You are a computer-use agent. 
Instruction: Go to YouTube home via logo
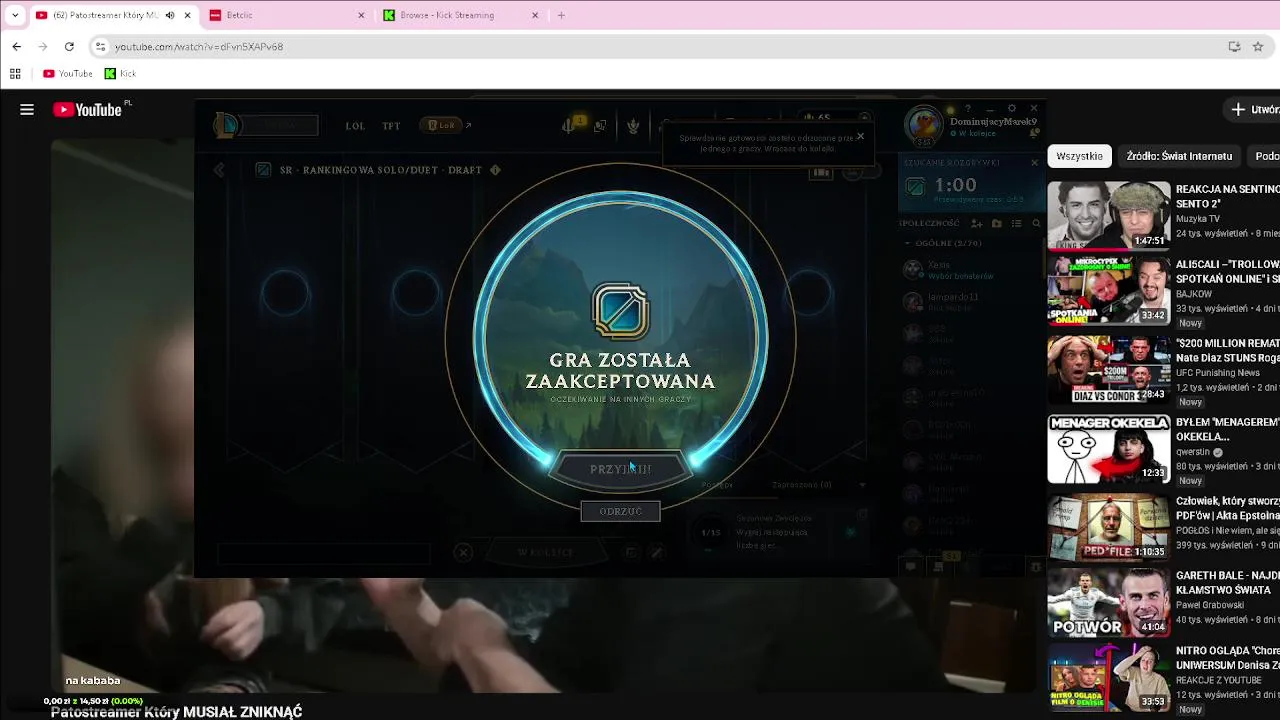click(x=86, y=110)
